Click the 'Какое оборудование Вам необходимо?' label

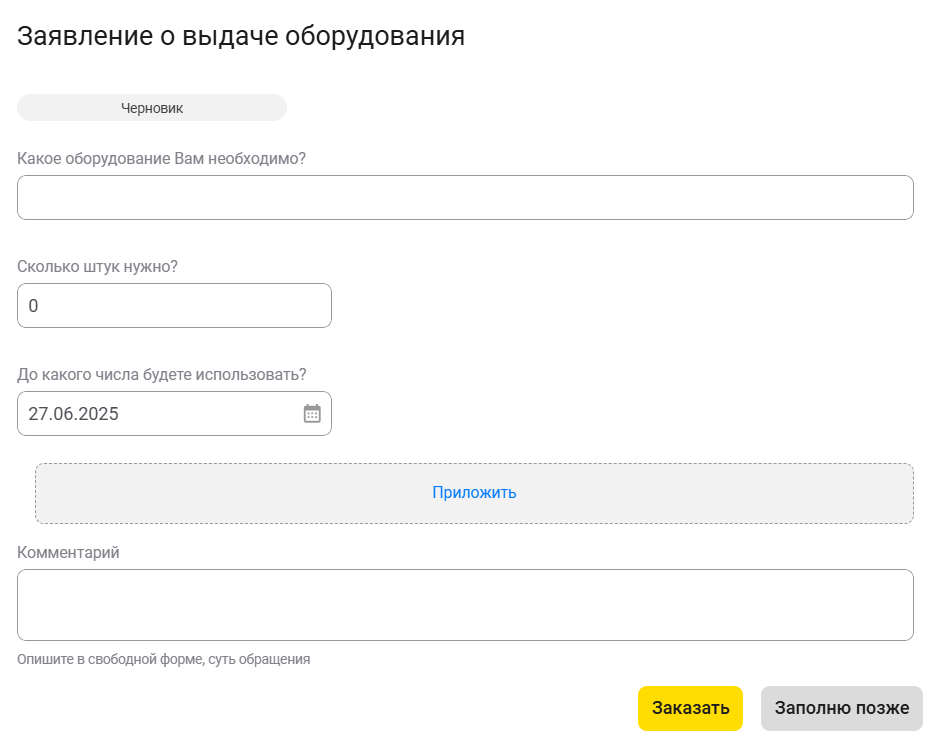click(x=162, y=159)
